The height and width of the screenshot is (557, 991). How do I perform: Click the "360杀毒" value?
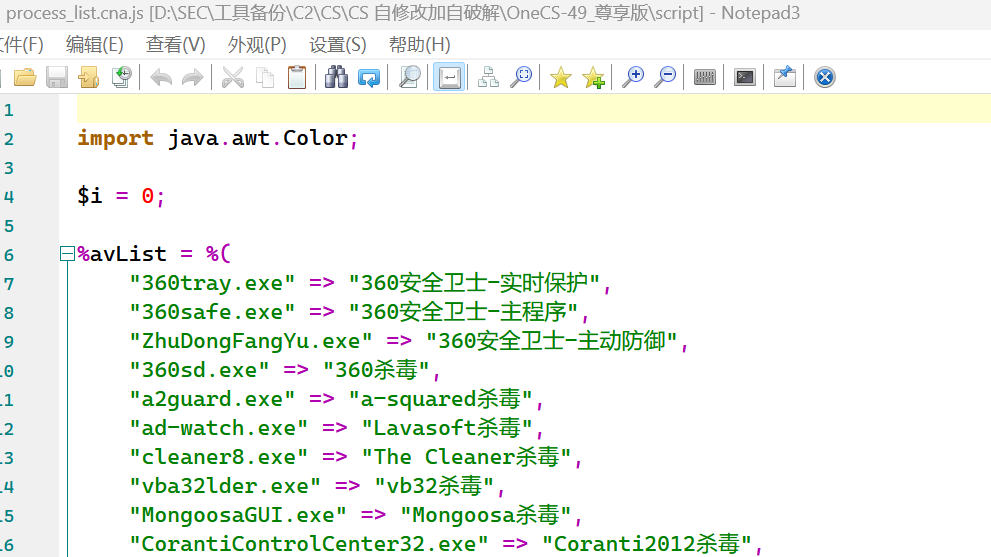[x=377, y=370]
